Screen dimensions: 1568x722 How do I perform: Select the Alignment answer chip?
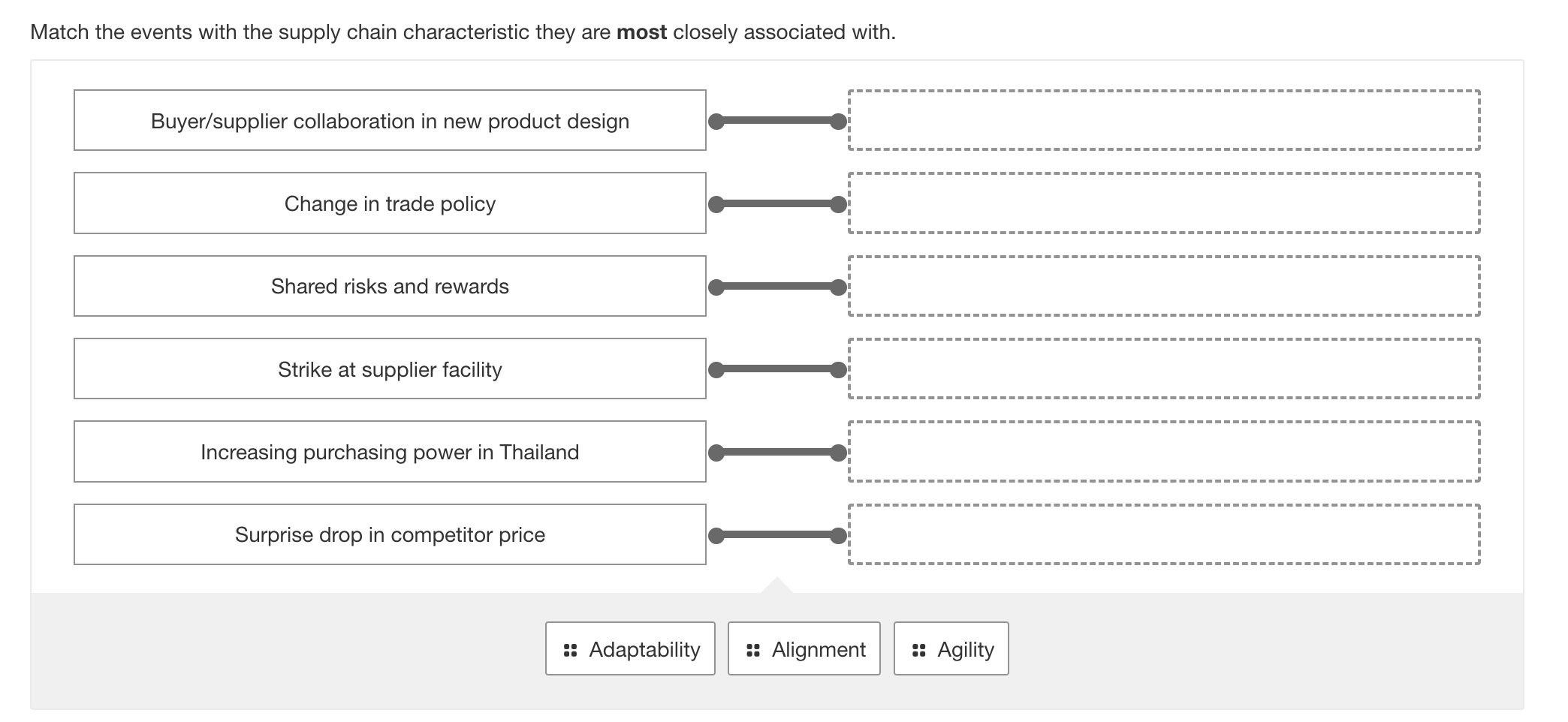tap(804, 648)
